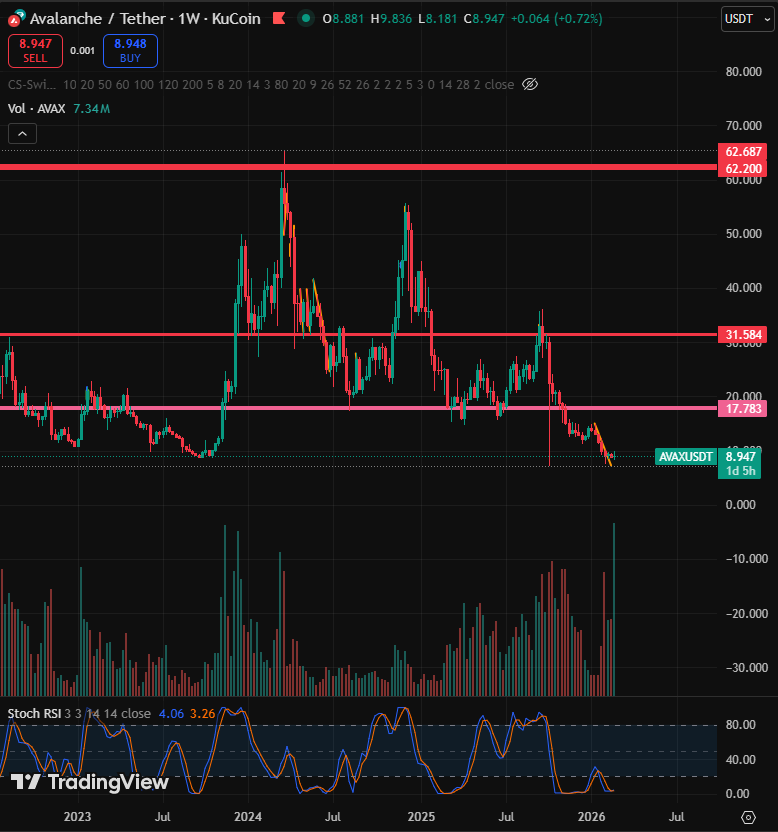Click the 17.783 pink line price label

coord(744,409)
